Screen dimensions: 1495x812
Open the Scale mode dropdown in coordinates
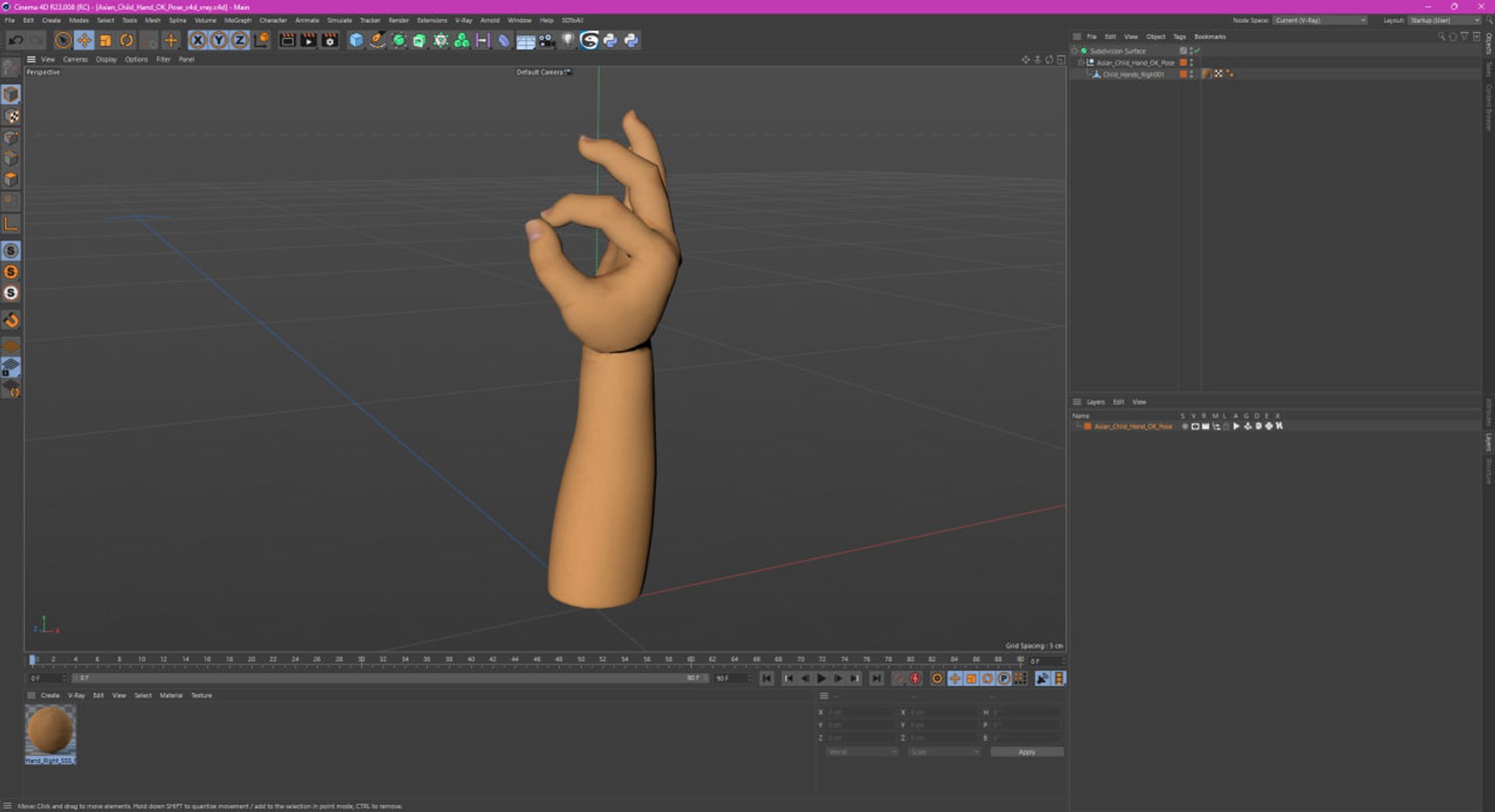[944, 752]
